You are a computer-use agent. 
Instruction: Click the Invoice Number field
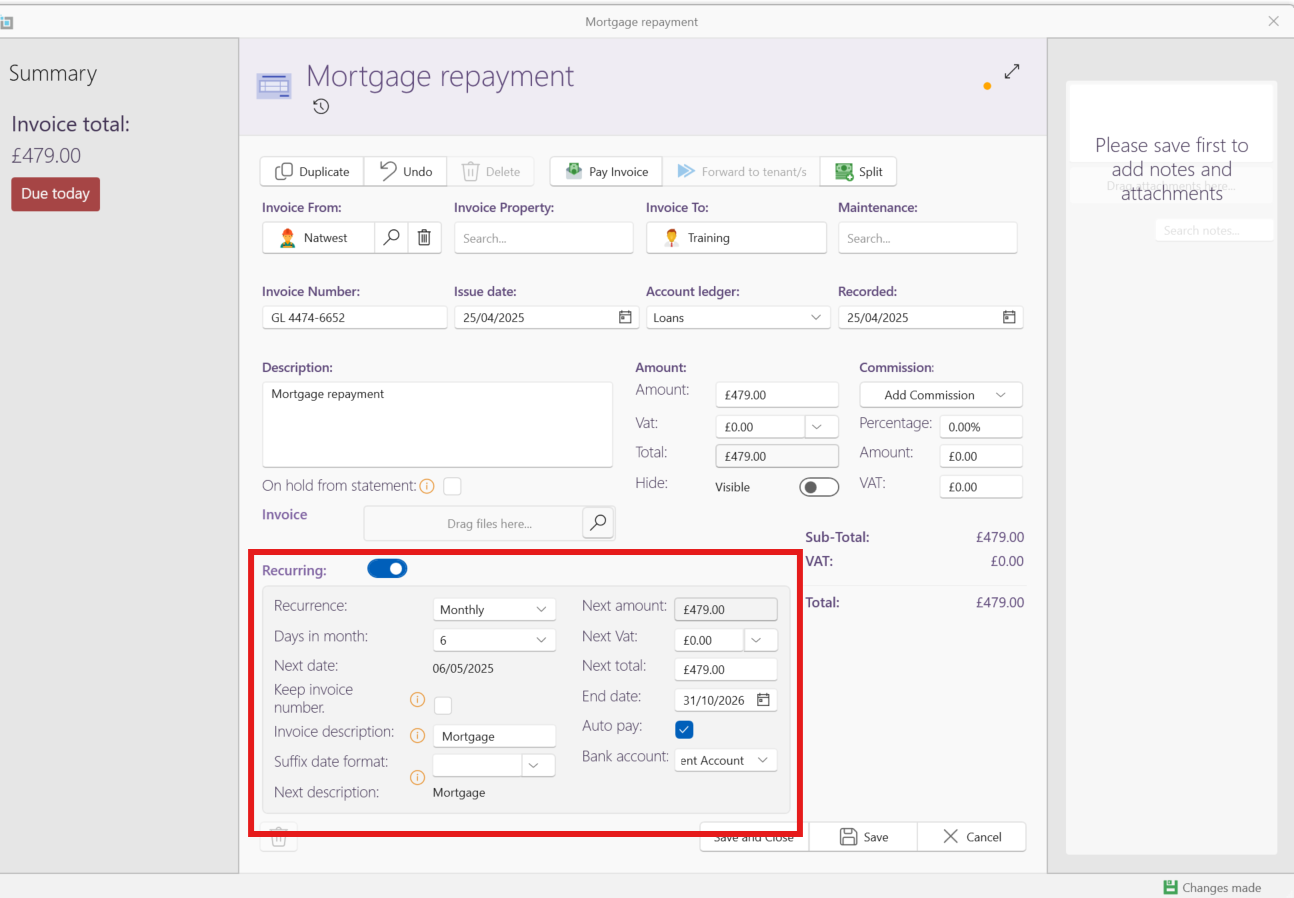(355, 318)
